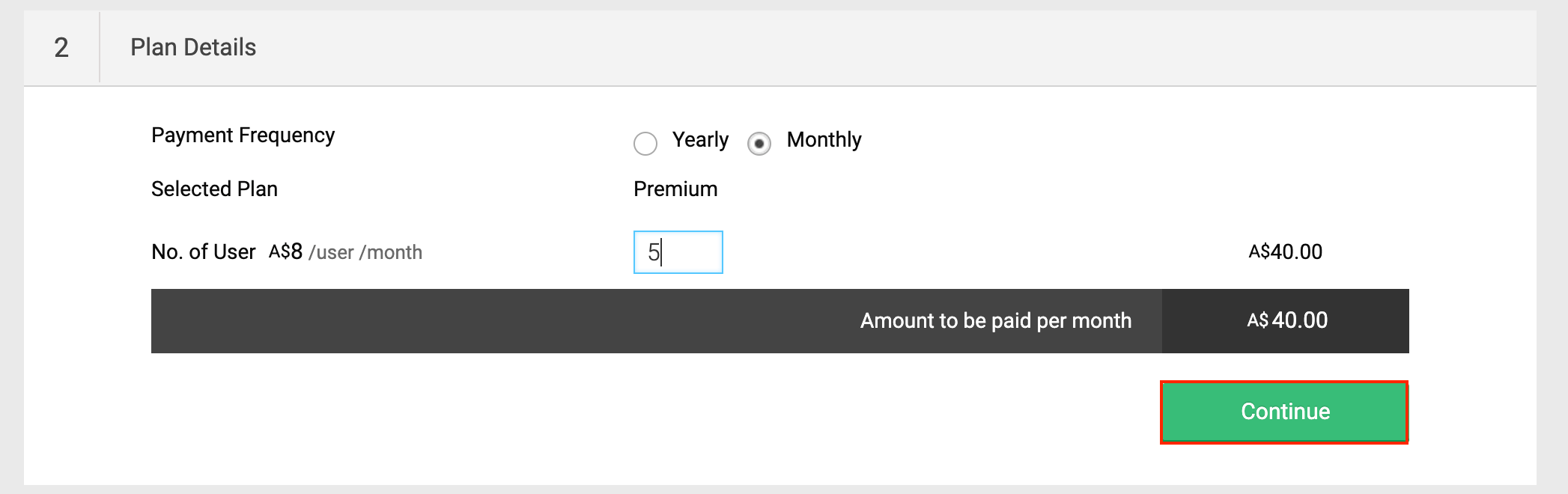Click the No. of User label
Viewport: 1568px width, 494px height.
204,251
